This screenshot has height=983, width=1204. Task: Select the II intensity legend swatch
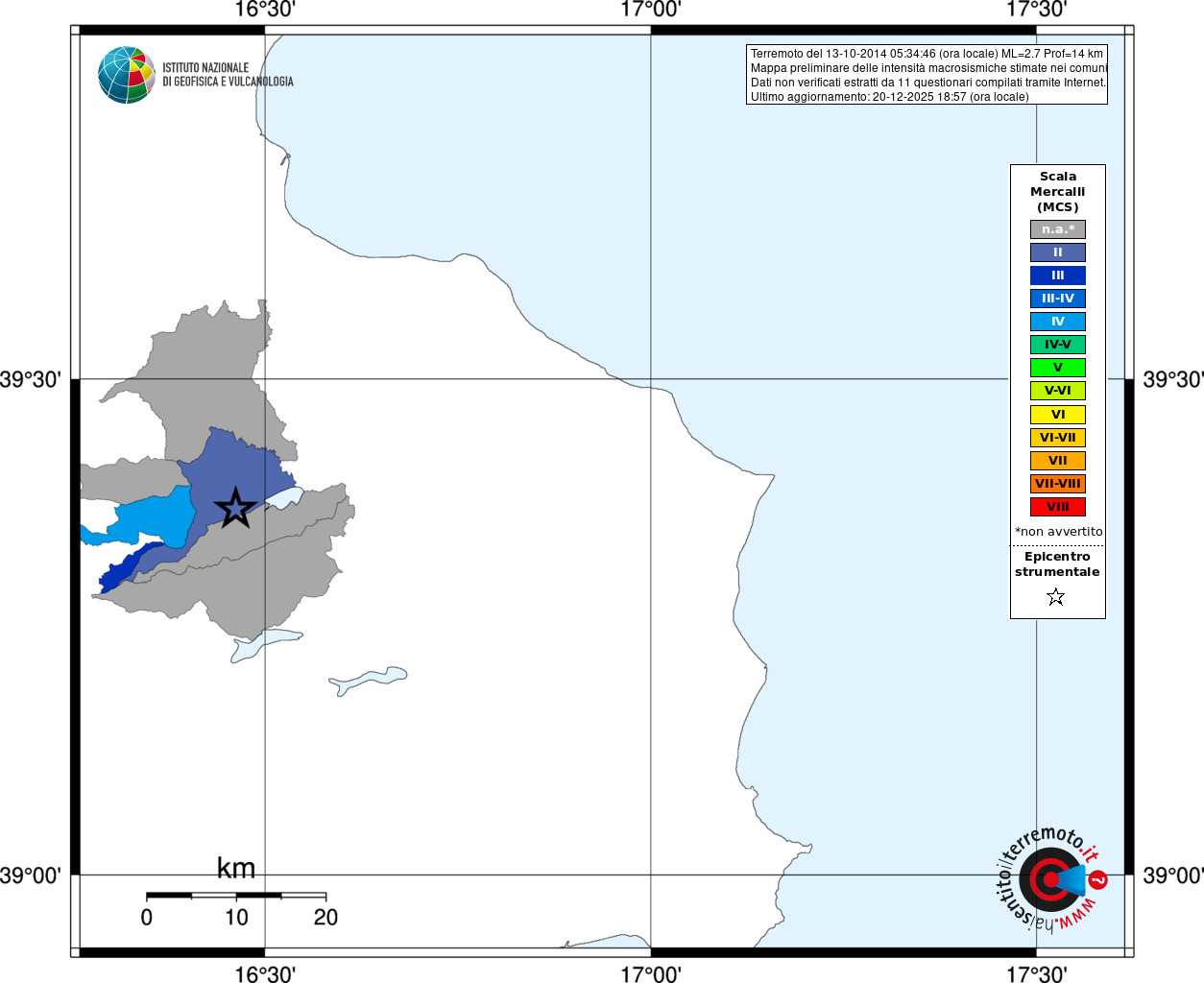tap(1058, 252)
